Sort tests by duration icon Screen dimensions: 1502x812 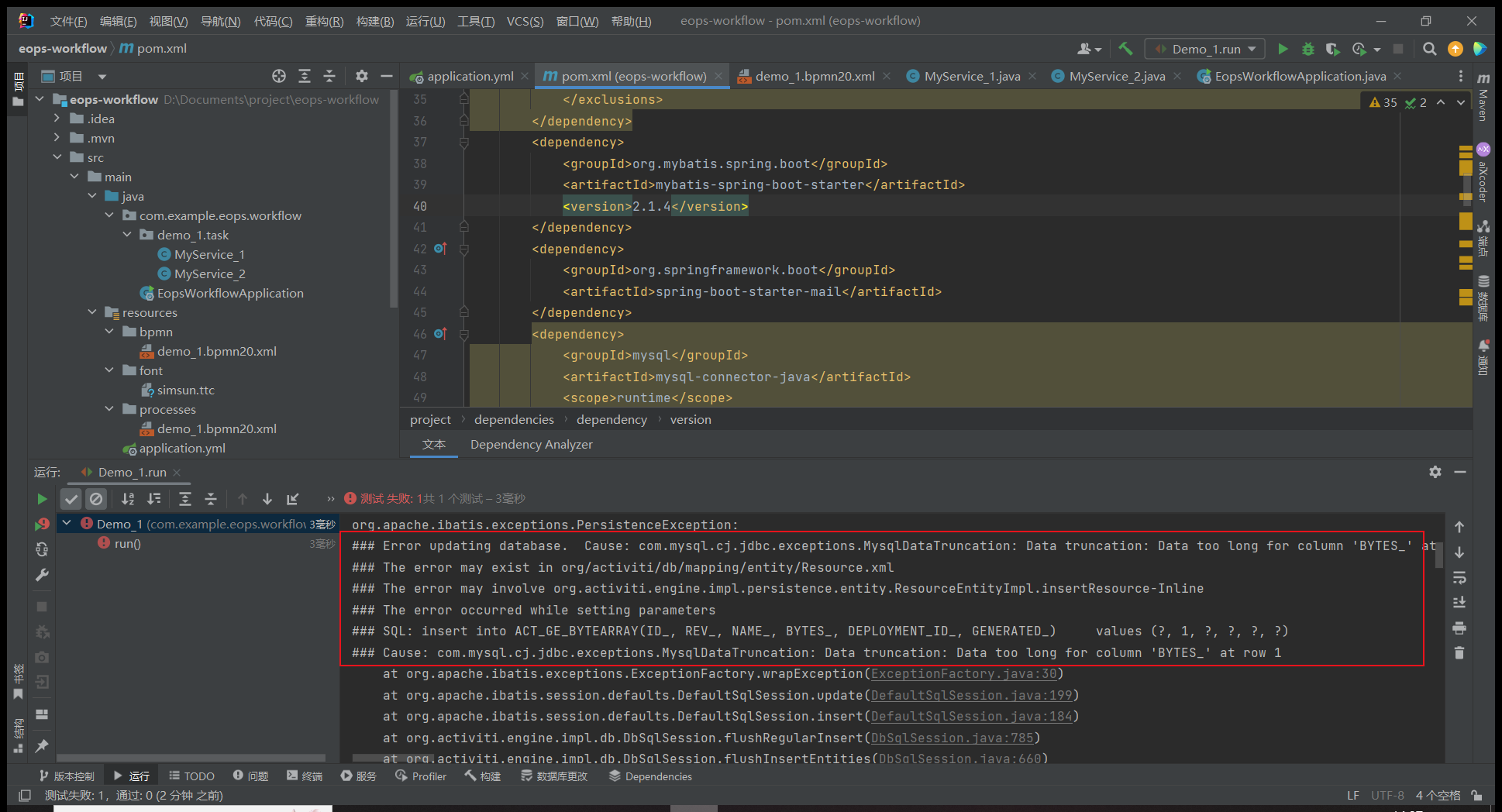[154, 499]
